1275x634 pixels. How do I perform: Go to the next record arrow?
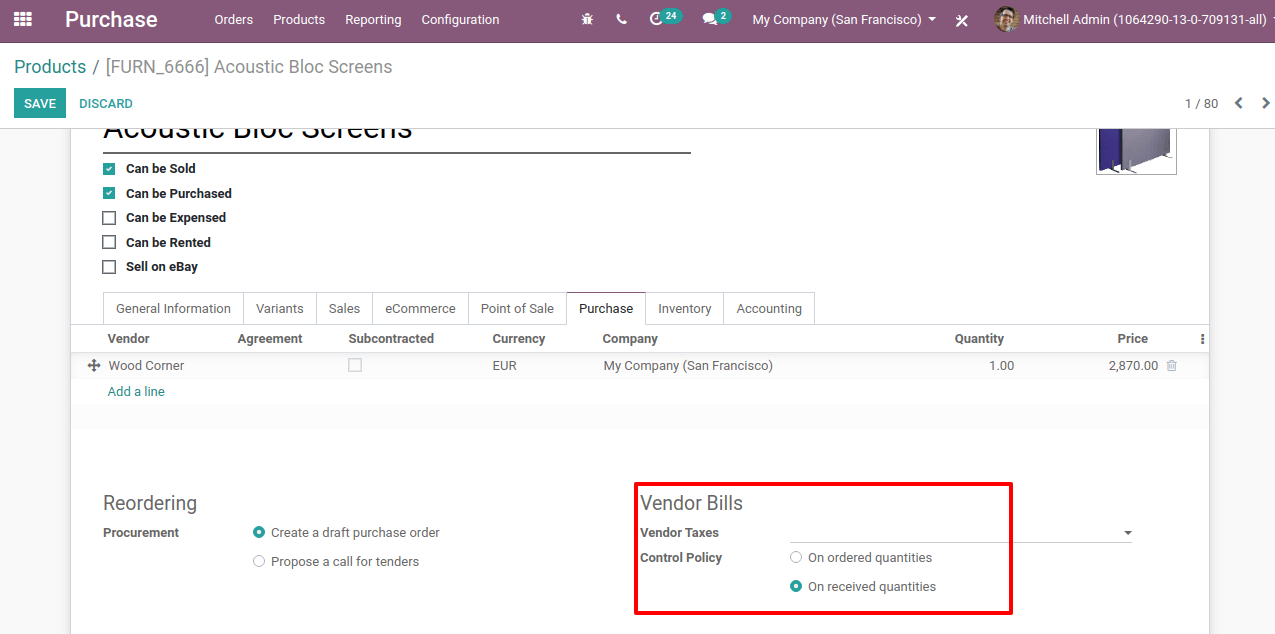[x=1266, y=103]
